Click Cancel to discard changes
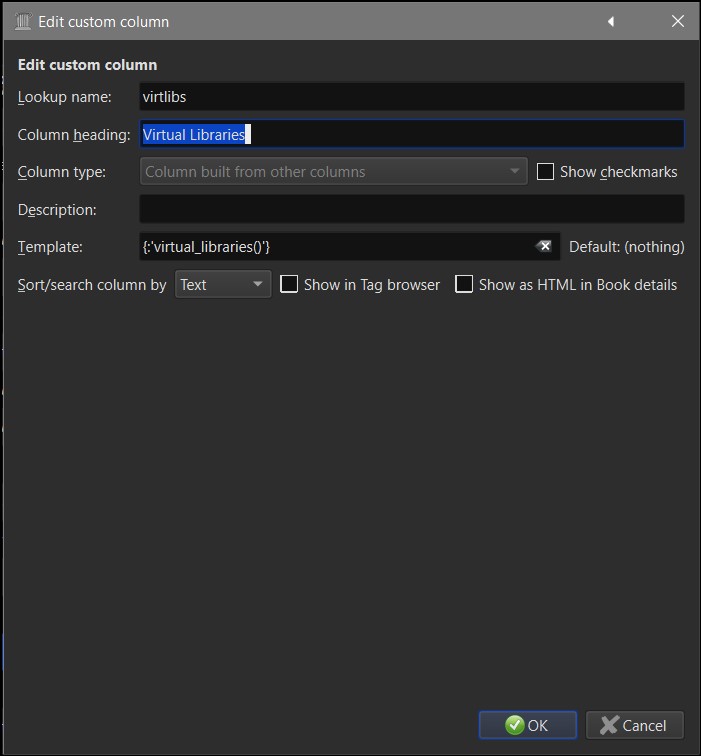701x756 pixels. point(634,725)
